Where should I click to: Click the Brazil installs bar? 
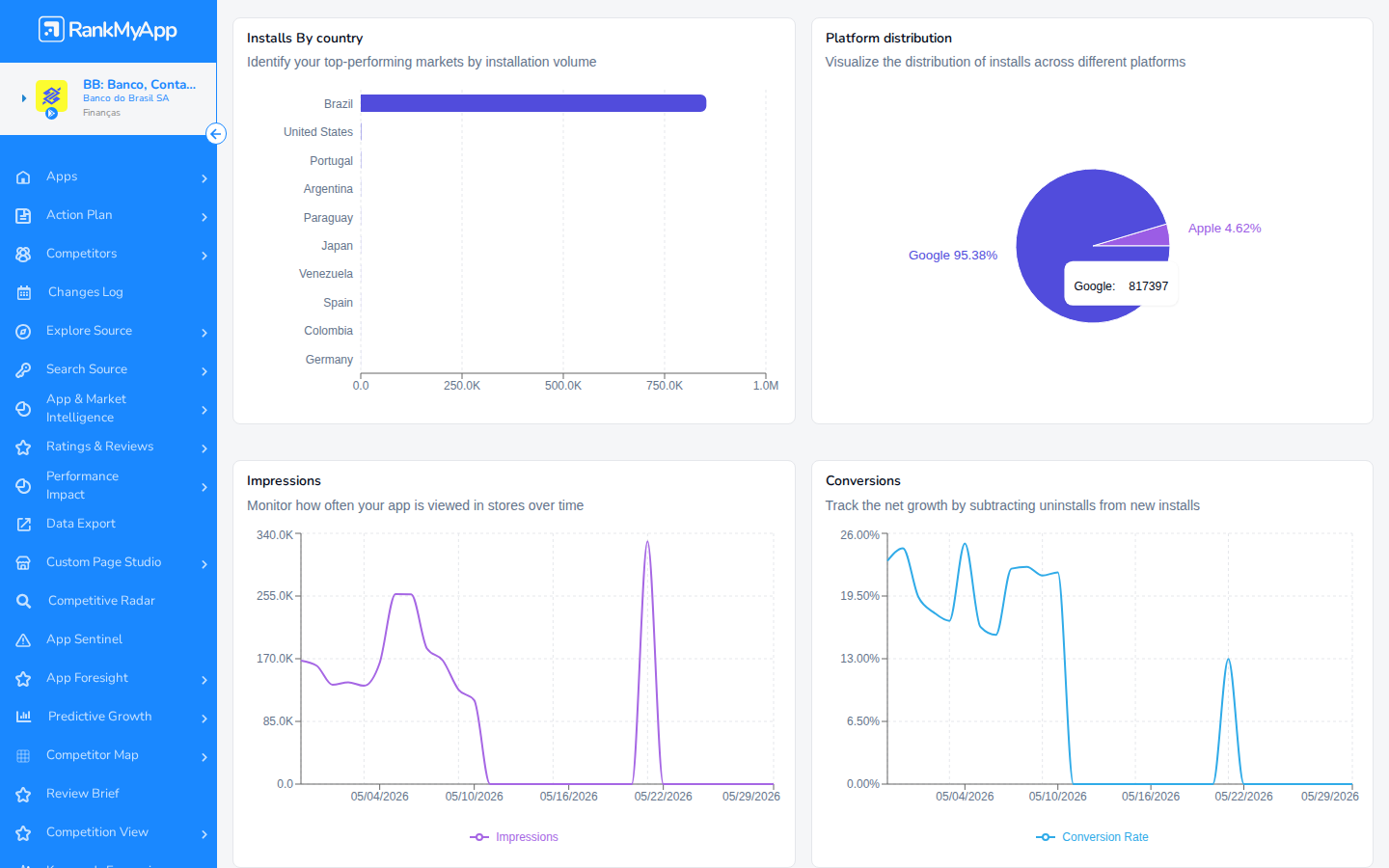click(x=533, y=103)
